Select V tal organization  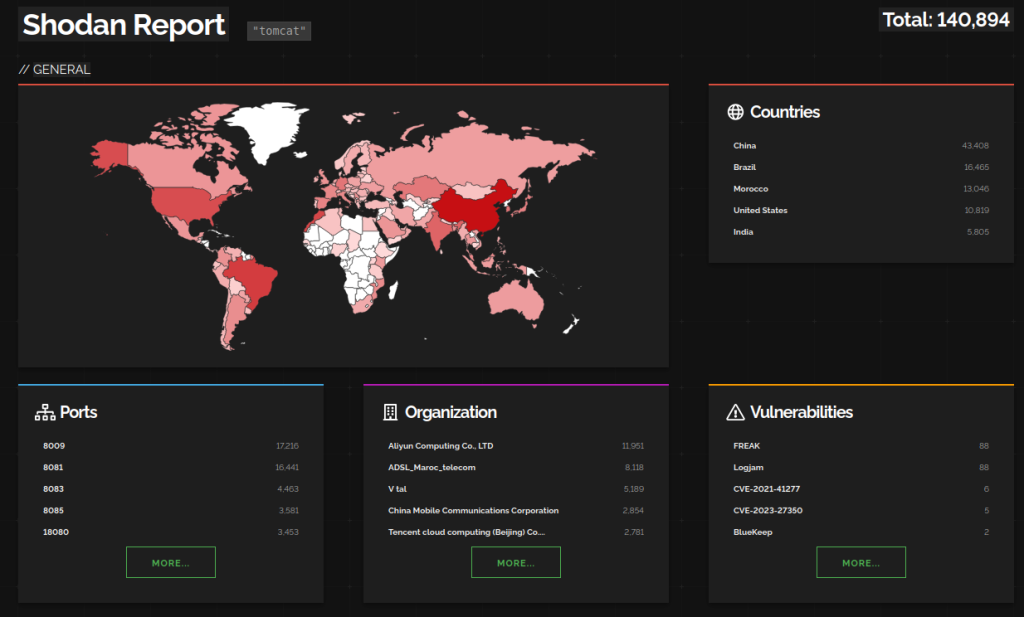[x=397, y=489]
